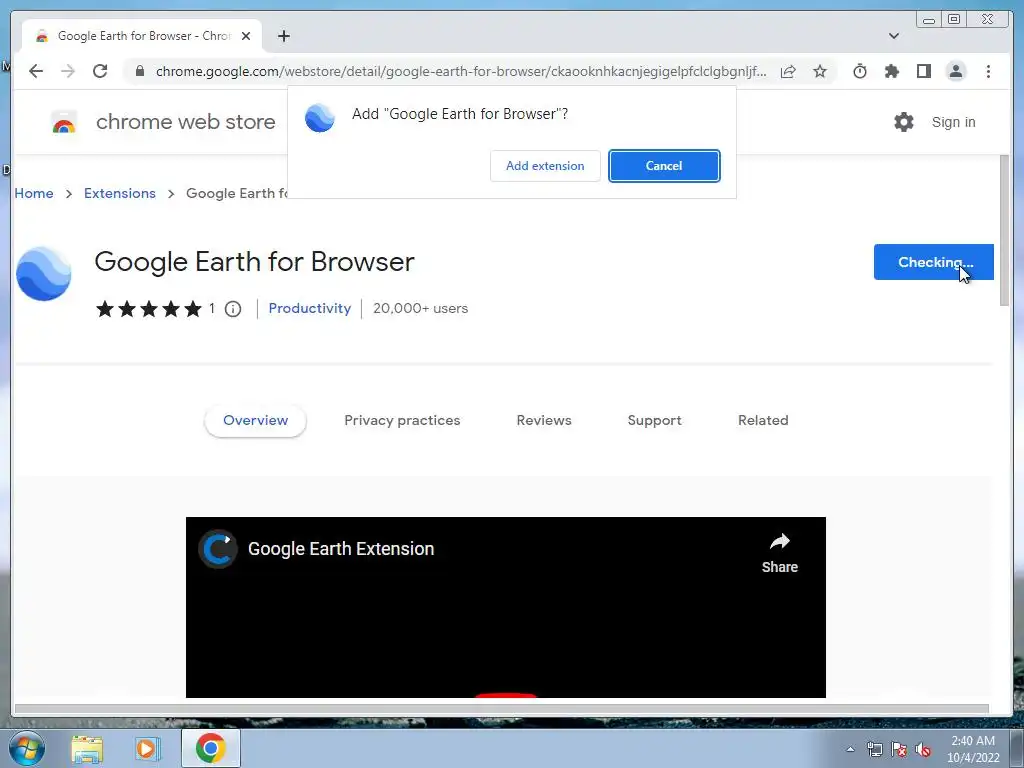Image resolution: width=1024 pixels, height=768 pixels.
Task: Sign in to Chrome Web Store
Action: [x=953, y=122]
